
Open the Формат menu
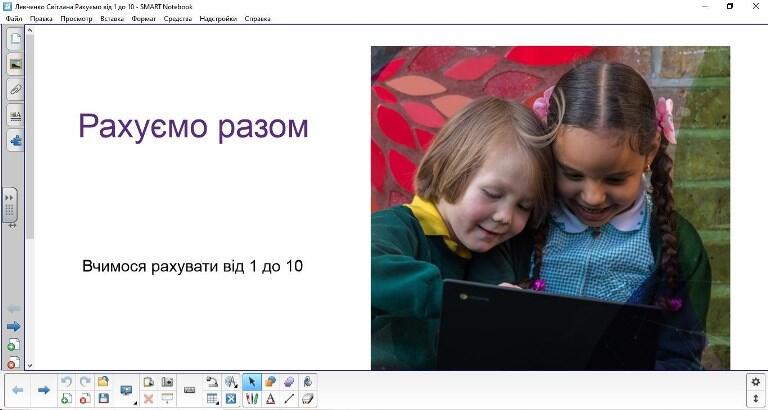tap(144, 19)
